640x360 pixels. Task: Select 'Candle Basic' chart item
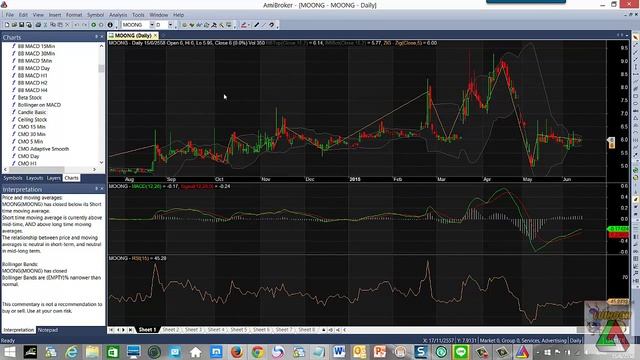[x=32, y=112]
